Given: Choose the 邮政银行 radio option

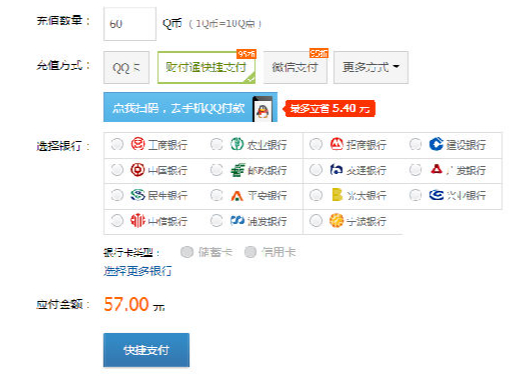Looking at the screenshot, I should 216,170.
